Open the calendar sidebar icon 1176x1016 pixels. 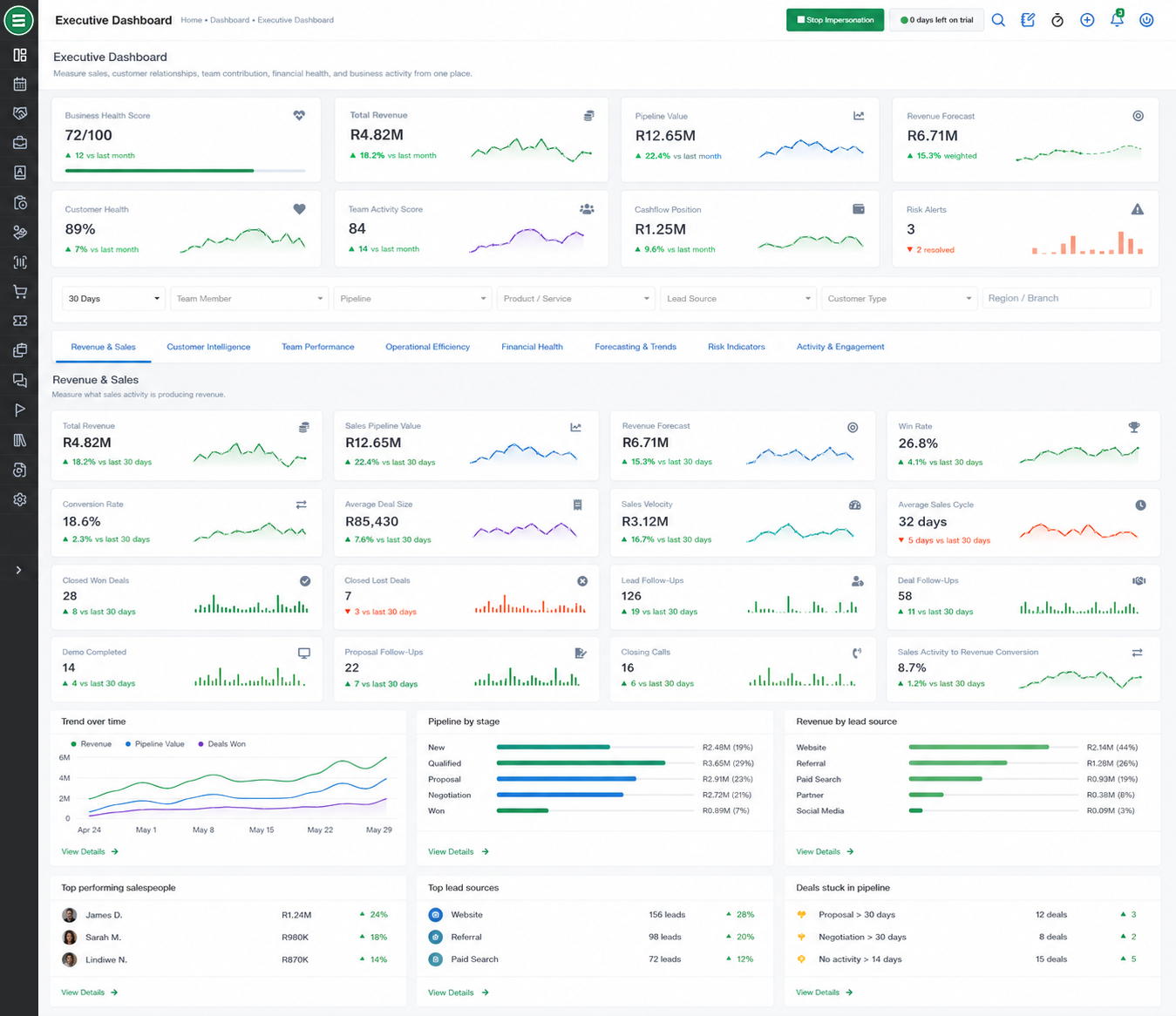pos(19,85)
